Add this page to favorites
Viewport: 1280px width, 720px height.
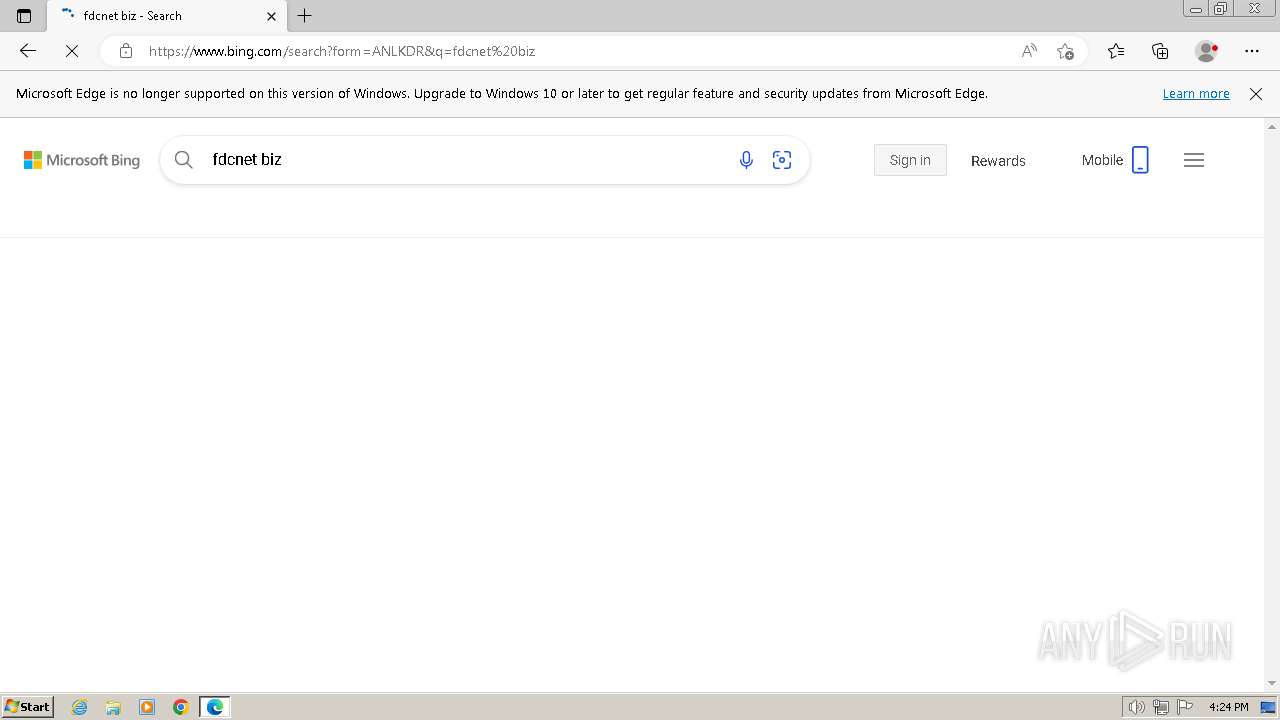point(1065,51)
